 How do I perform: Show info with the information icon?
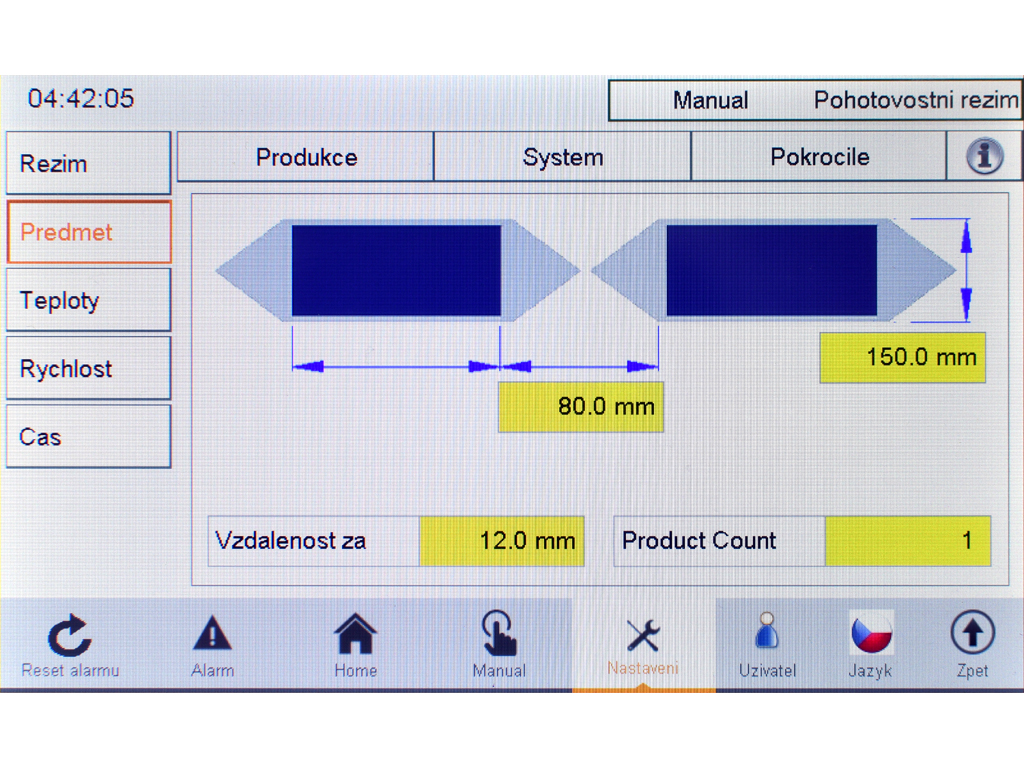point(984,157)
